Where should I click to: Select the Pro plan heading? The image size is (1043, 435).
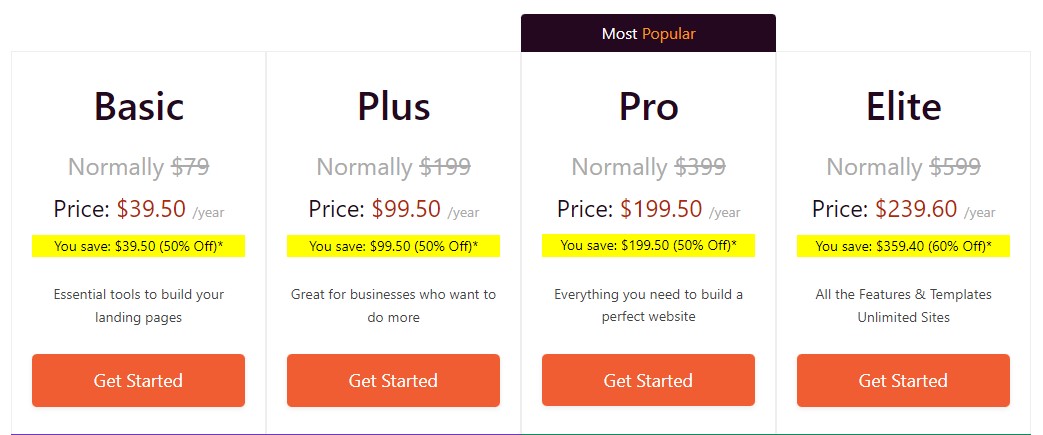click(x=649, y=106)
